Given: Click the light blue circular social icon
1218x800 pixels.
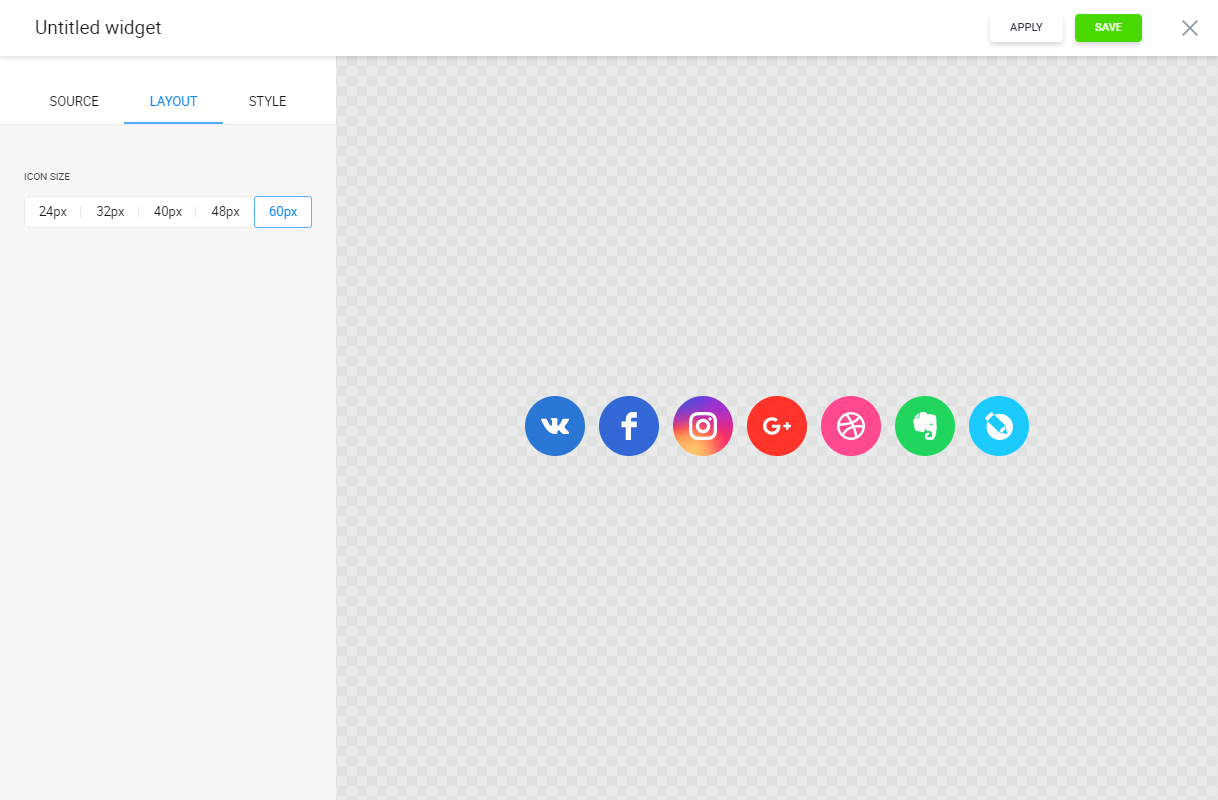Looking at the screenshot, I should coord(999,426).
